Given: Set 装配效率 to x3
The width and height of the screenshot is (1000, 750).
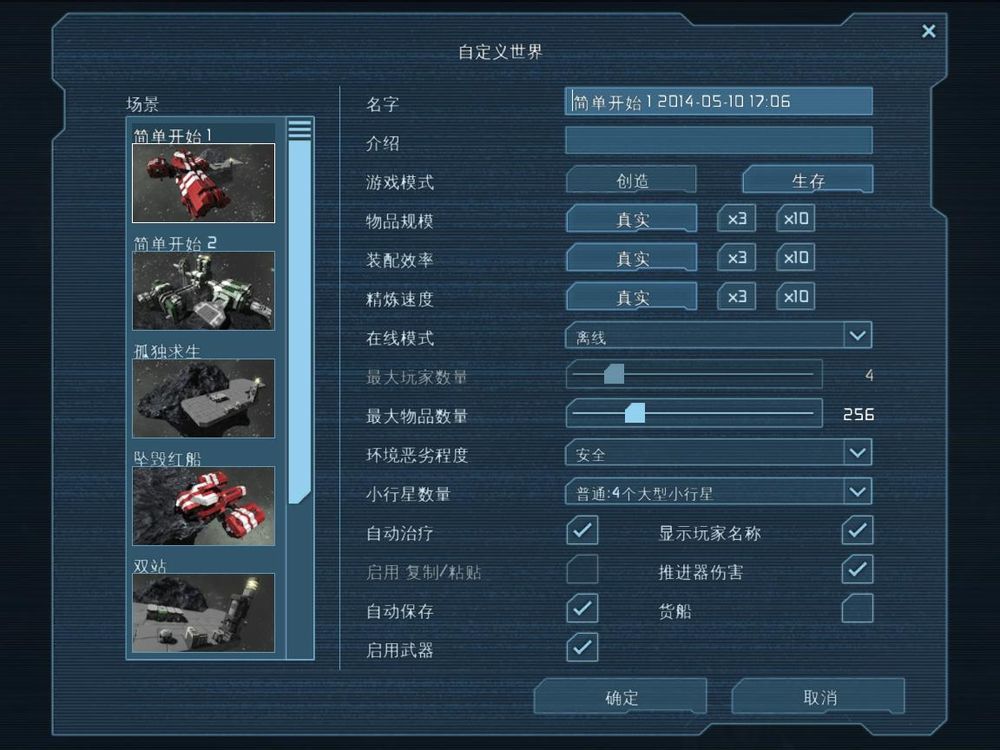Looking at the screenshot, I should coord(737,258).
